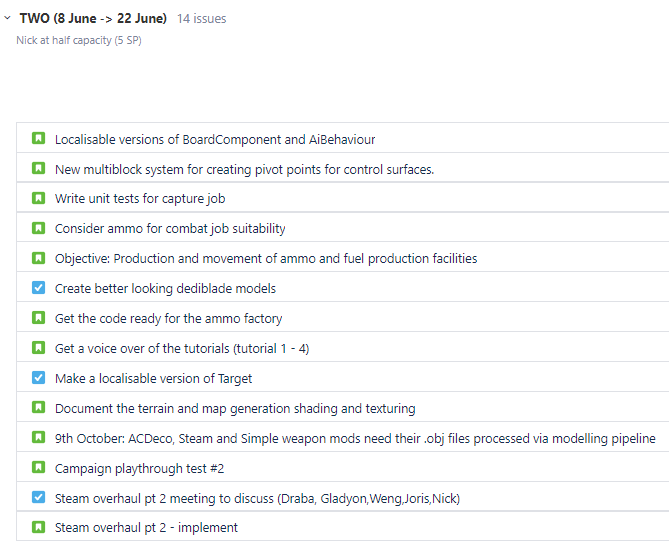Click story icon beside Write unit tests

pyautogui.click(x=38, y=198)
